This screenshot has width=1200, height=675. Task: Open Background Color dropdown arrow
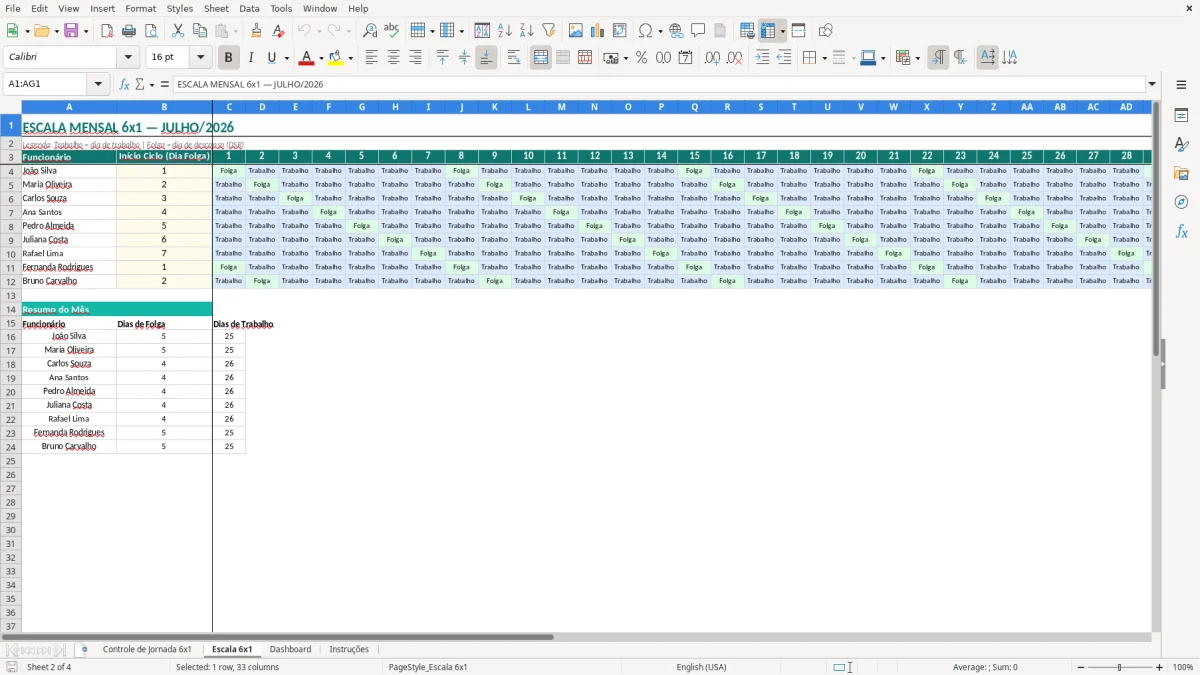coord(350,58)
